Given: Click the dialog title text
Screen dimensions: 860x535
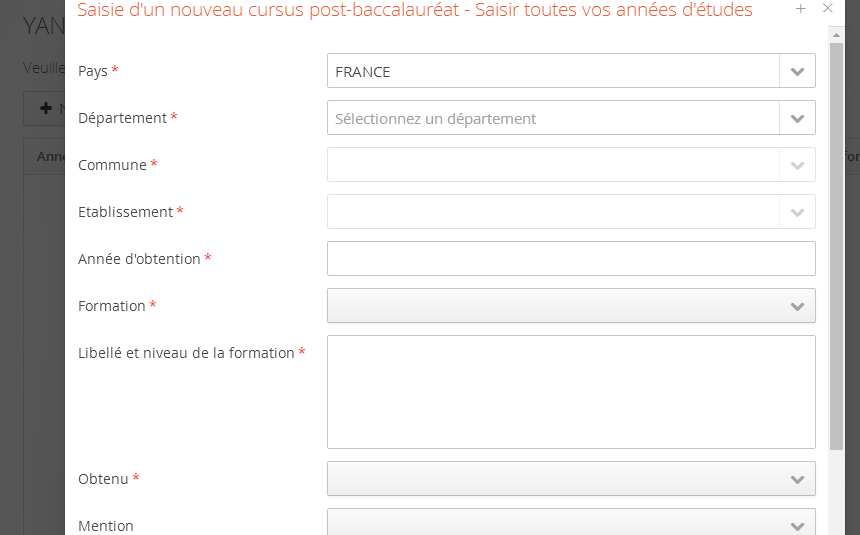Looking at the screenshot, I should [x=415, y=10].
